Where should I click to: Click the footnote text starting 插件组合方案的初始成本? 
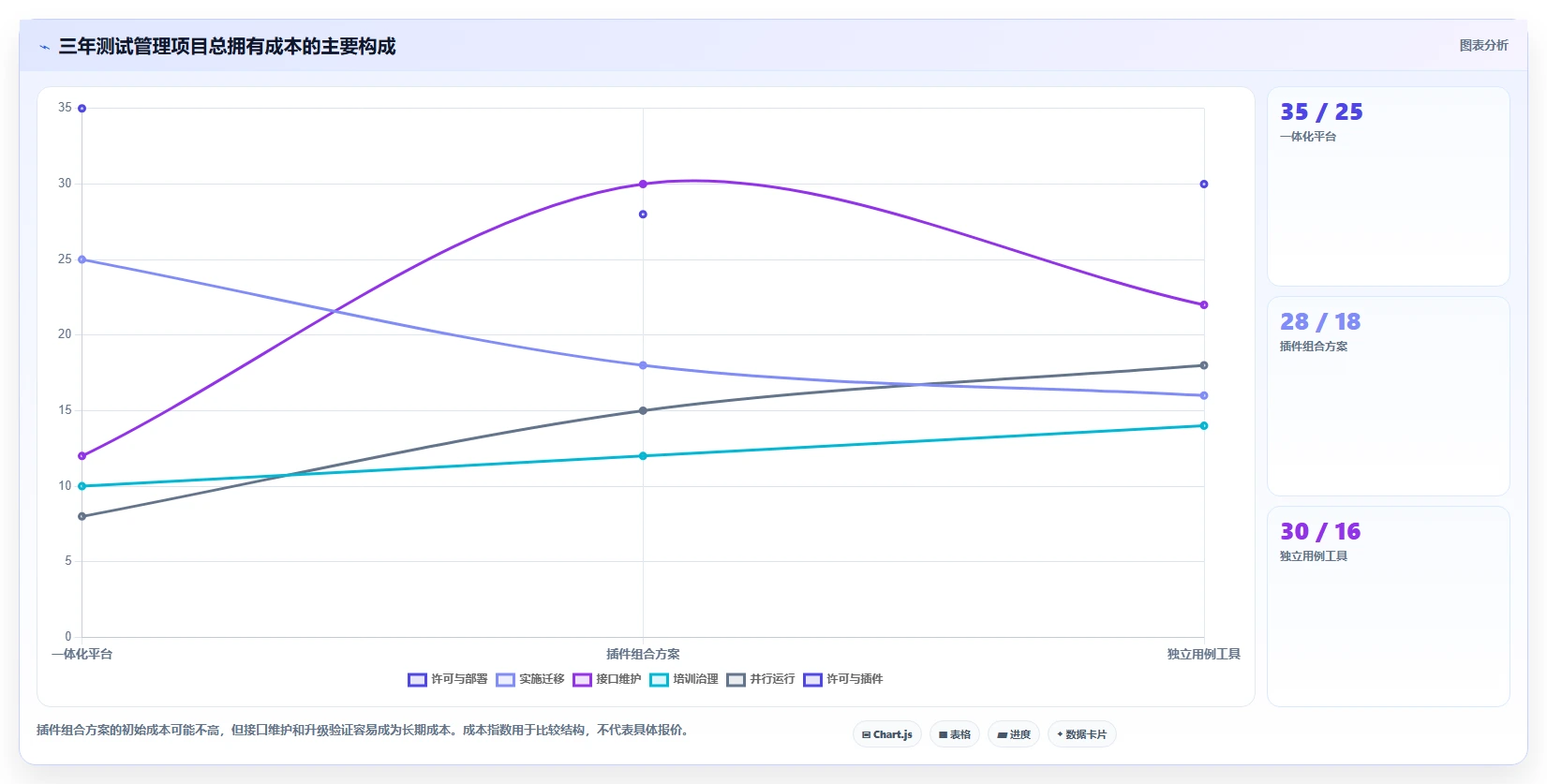click(x=364, y=730)
